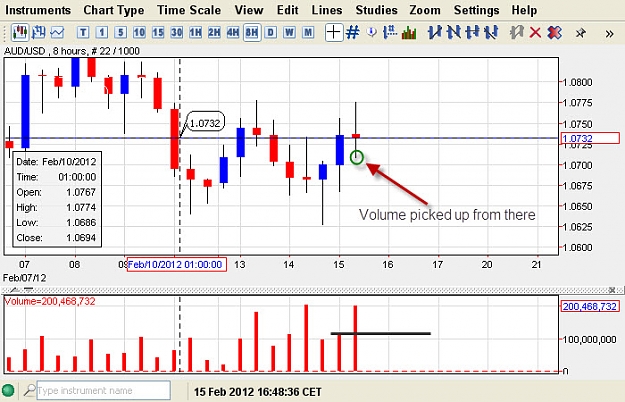The width and height of the screenshot is (625, 402).
Task: Select the horizontal line tool
Action: [x=472, y=32]
